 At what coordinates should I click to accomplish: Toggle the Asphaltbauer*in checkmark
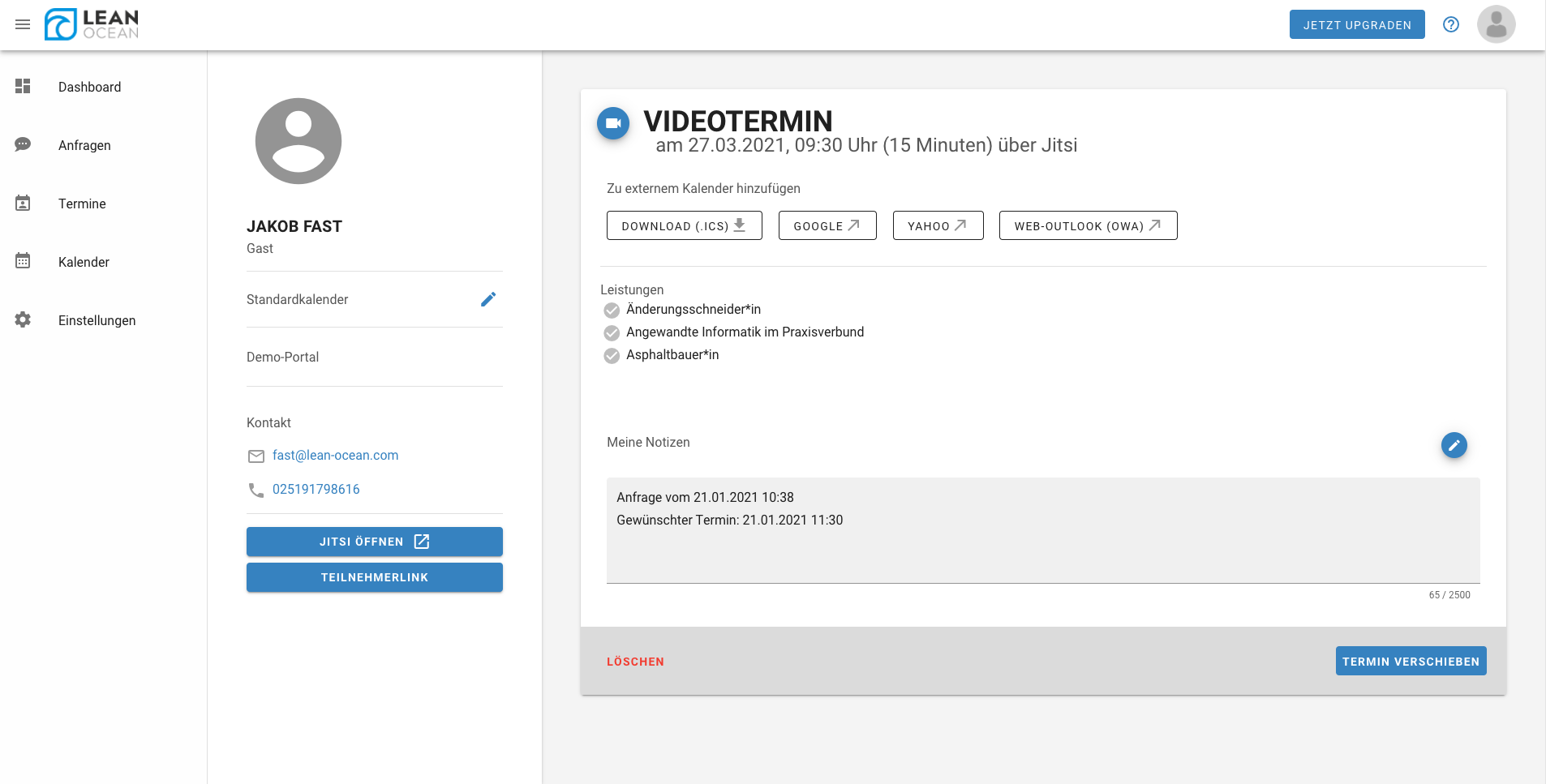pos(612,355)
